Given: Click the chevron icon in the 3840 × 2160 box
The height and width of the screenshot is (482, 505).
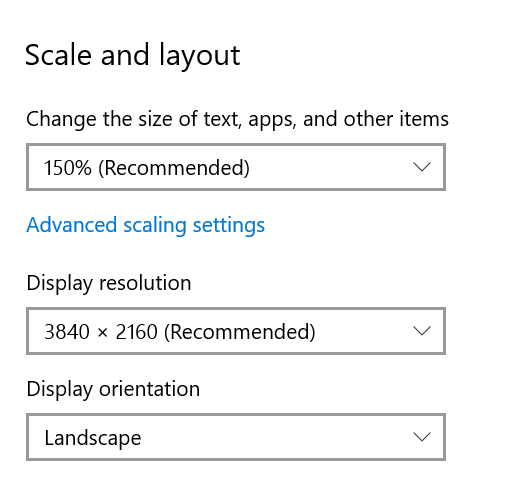Looking at the screenshot, I should 422,331.
